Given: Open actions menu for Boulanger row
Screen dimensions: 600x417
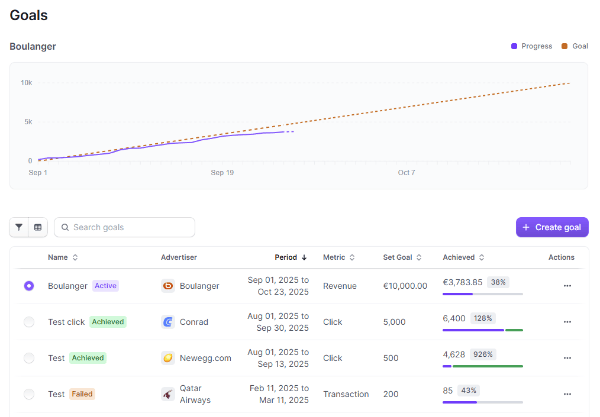Looking at the screenshot, I should 567,285.
